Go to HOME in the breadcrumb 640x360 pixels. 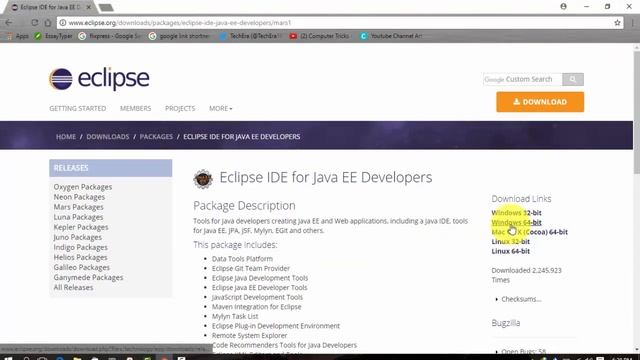click(x=66, y=137)
